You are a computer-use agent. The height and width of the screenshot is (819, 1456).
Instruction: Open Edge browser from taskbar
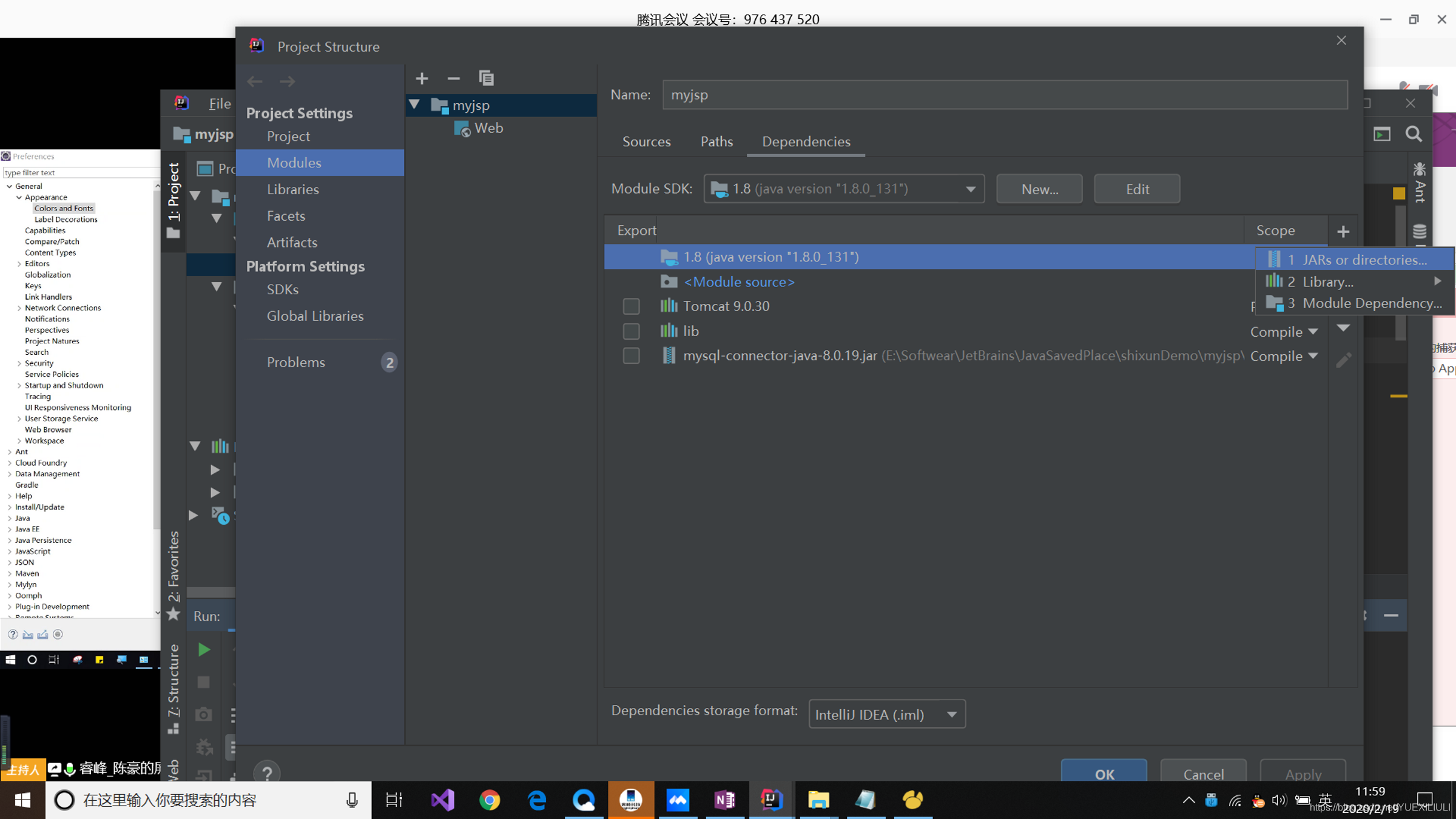tap(537, 800)
